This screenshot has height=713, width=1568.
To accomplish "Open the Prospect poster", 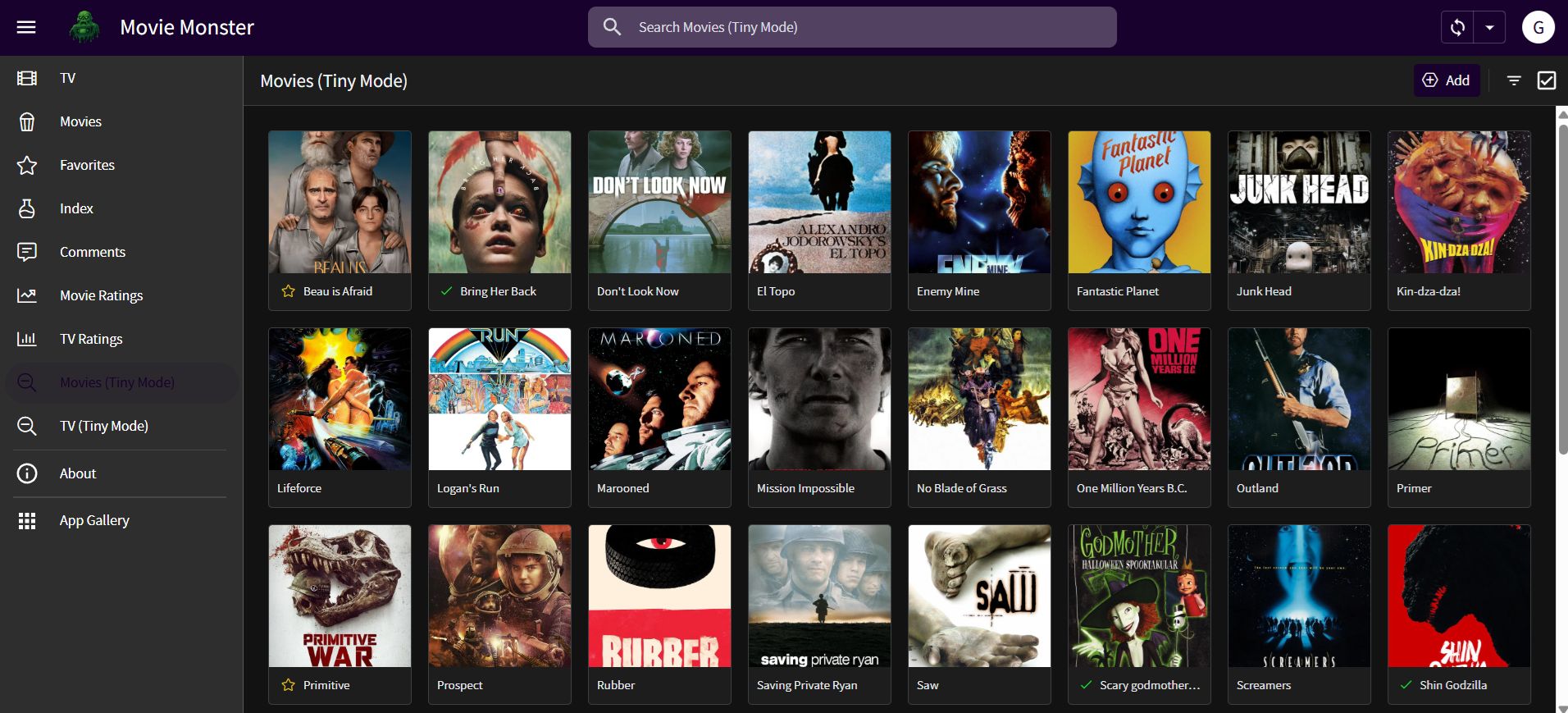I will click(x=499, y=596).
